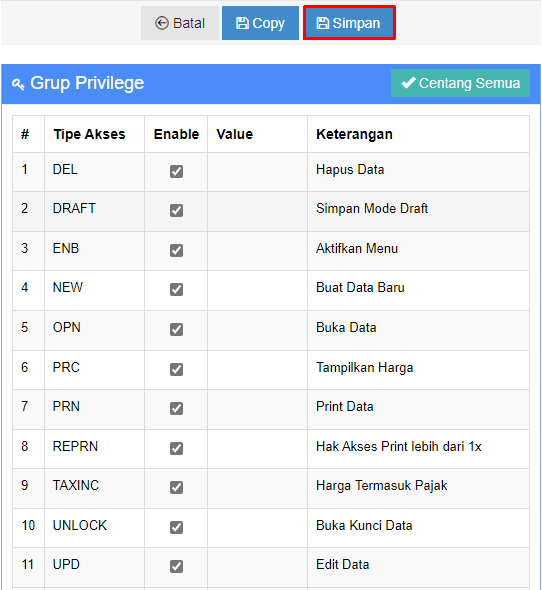Uncheck the PRC Tampilkan Harga checkbox
This screenshot has width=542, height=590.
pos(176,369)
